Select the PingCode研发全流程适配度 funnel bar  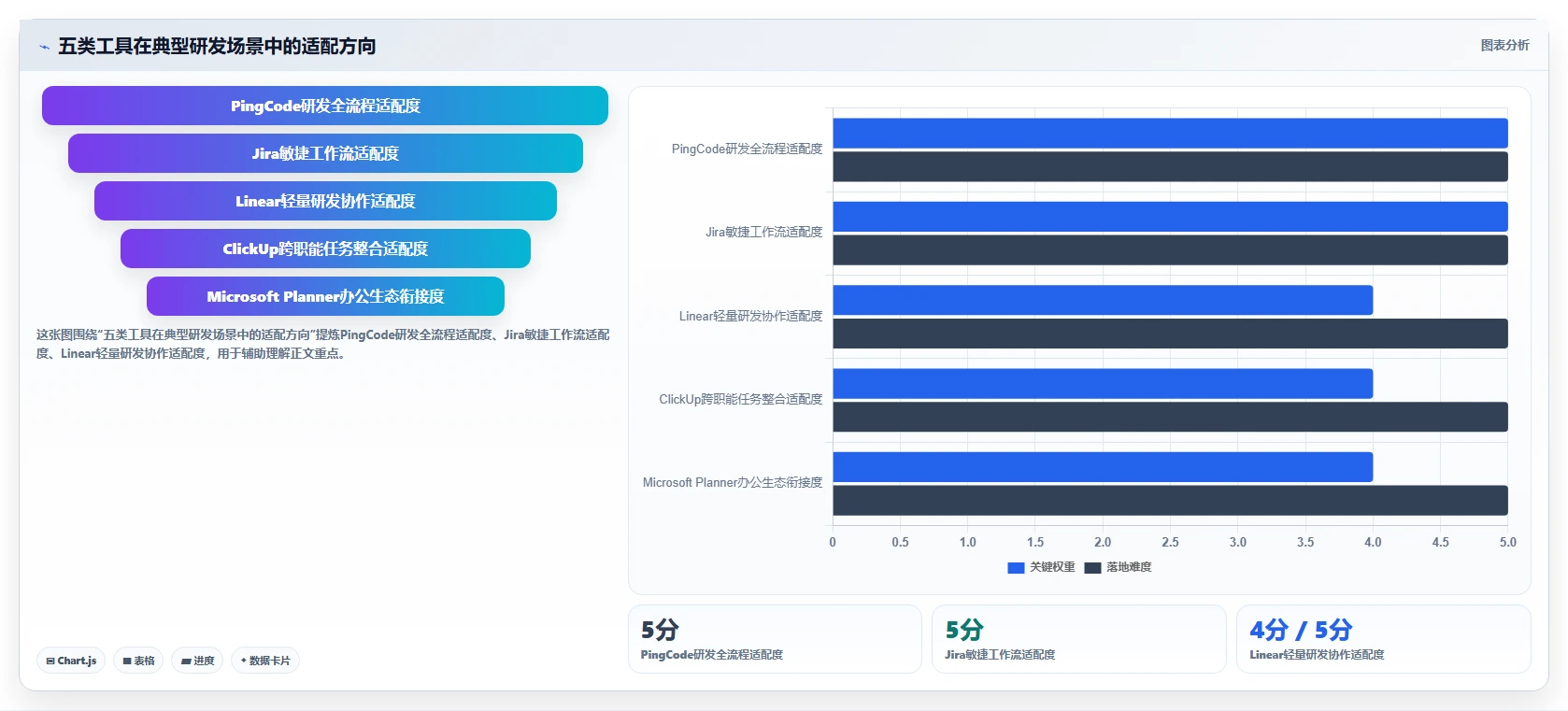(x=325, y=106)
